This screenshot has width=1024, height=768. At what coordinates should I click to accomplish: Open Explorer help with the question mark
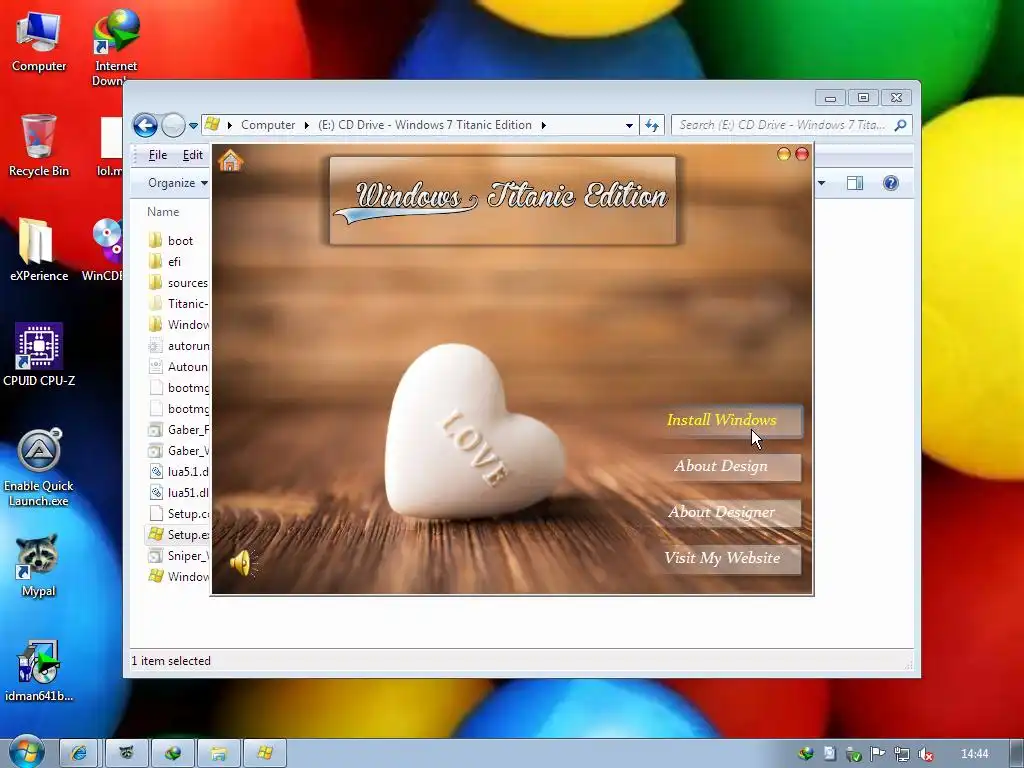click(890, 184)
